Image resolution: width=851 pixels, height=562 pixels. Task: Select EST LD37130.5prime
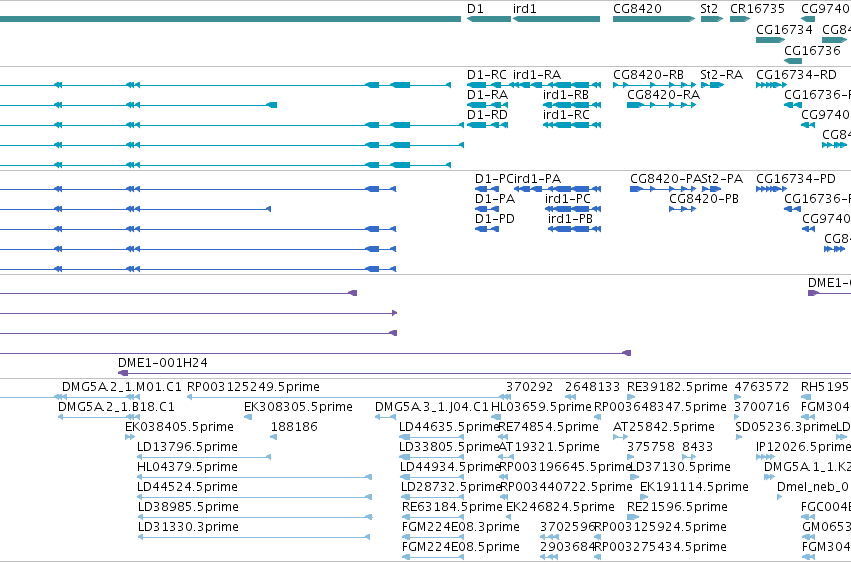681,468
